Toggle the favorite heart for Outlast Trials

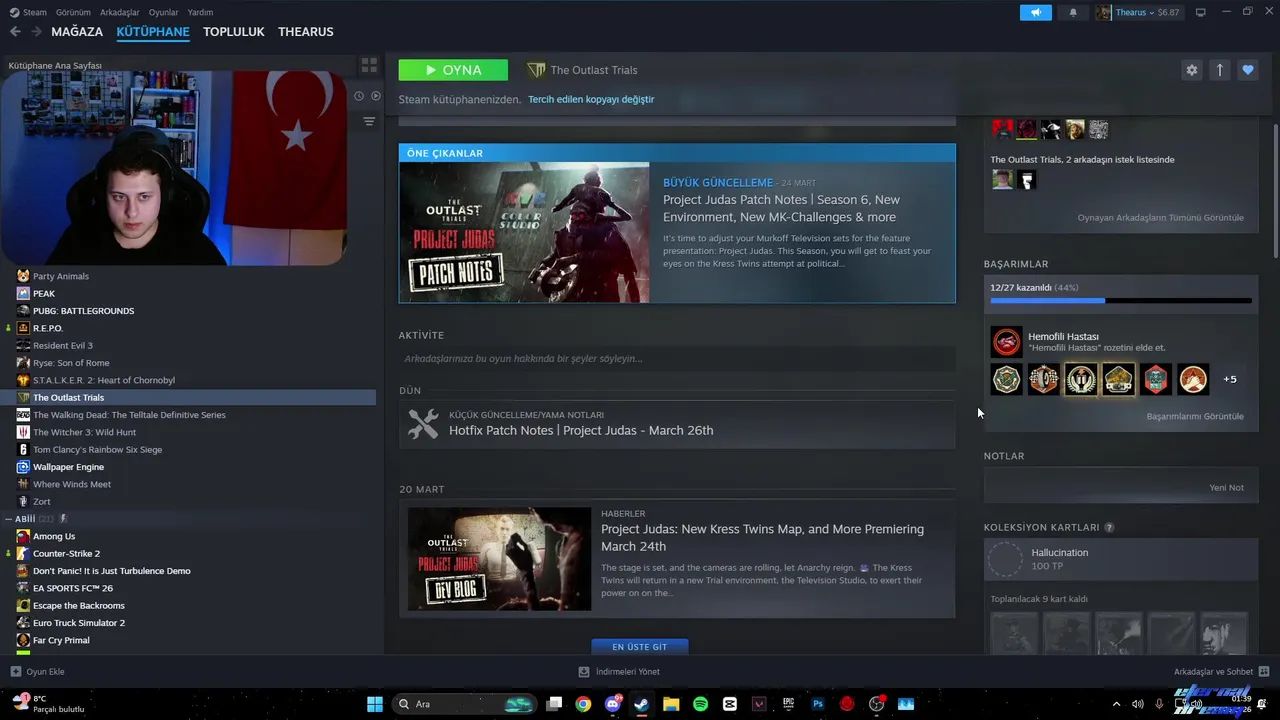1247,70
